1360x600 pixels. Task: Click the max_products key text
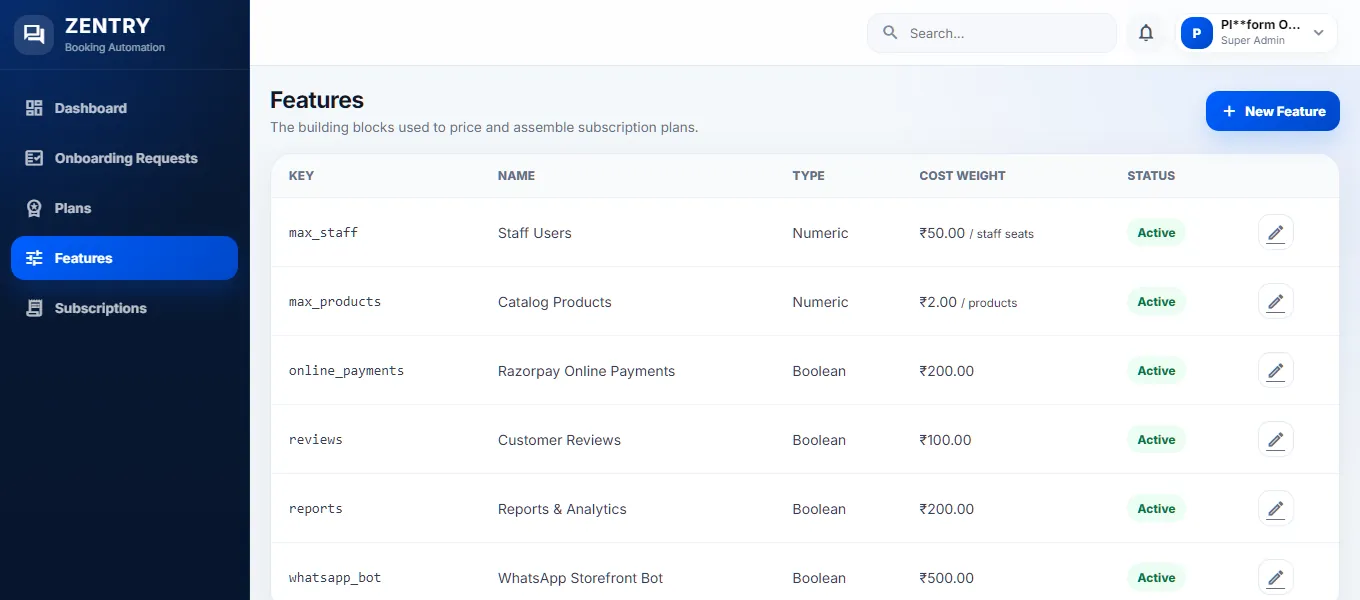tap(335, 301)
